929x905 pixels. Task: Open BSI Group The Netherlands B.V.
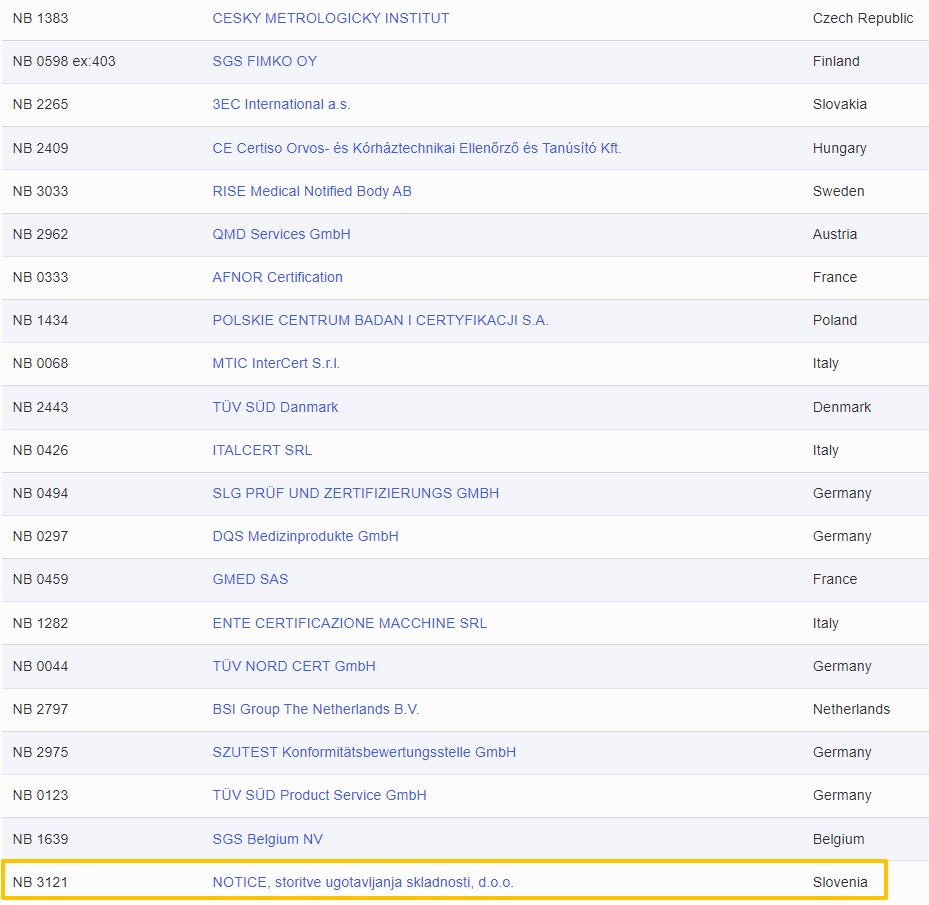coord(315,709)
